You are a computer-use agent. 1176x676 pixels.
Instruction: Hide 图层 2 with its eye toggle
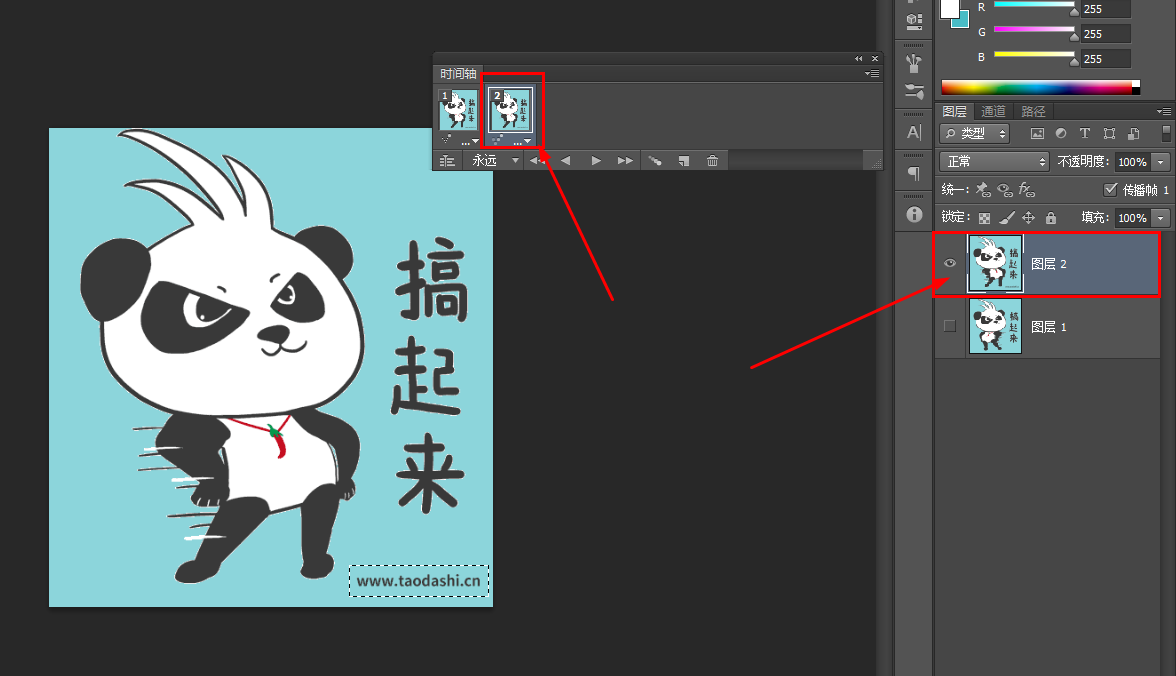949,263
